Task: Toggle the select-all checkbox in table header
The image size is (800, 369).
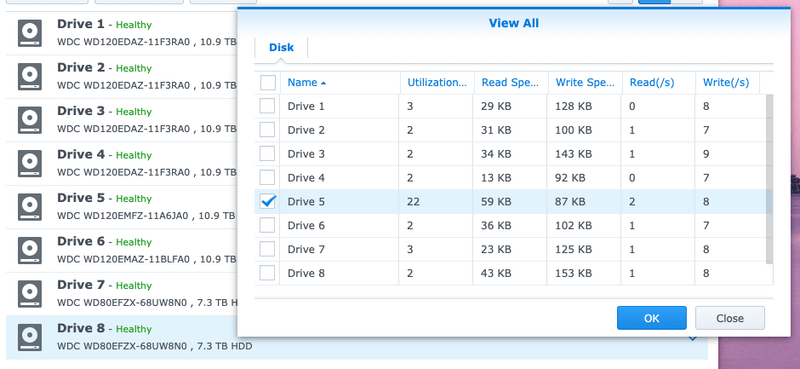Action: (x=268, y=83)
